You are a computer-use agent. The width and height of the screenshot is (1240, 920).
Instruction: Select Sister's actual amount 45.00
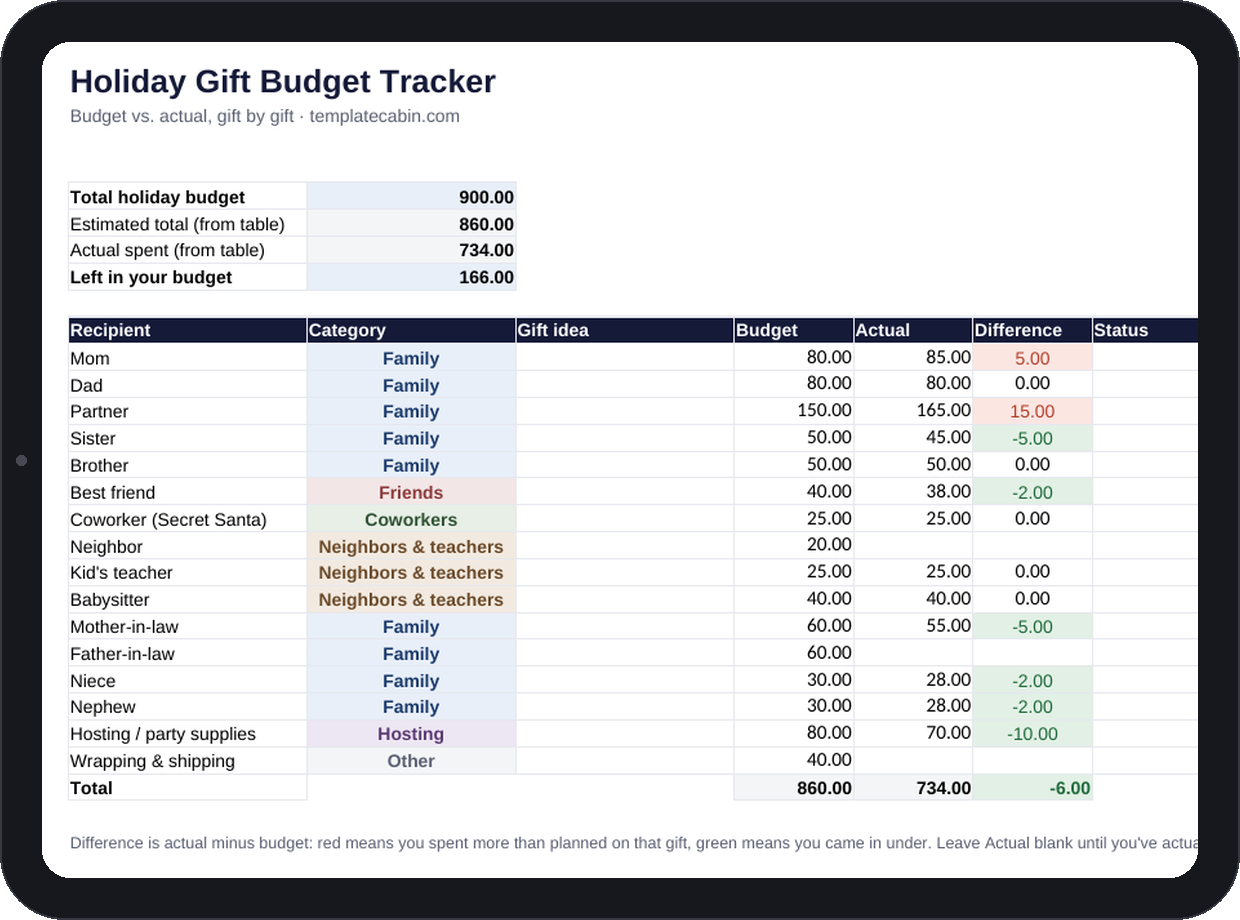913,438
